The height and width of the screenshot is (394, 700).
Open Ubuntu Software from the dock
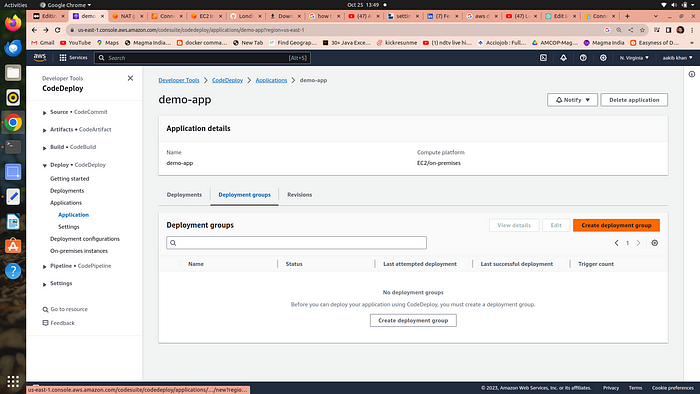pos(13,246)
